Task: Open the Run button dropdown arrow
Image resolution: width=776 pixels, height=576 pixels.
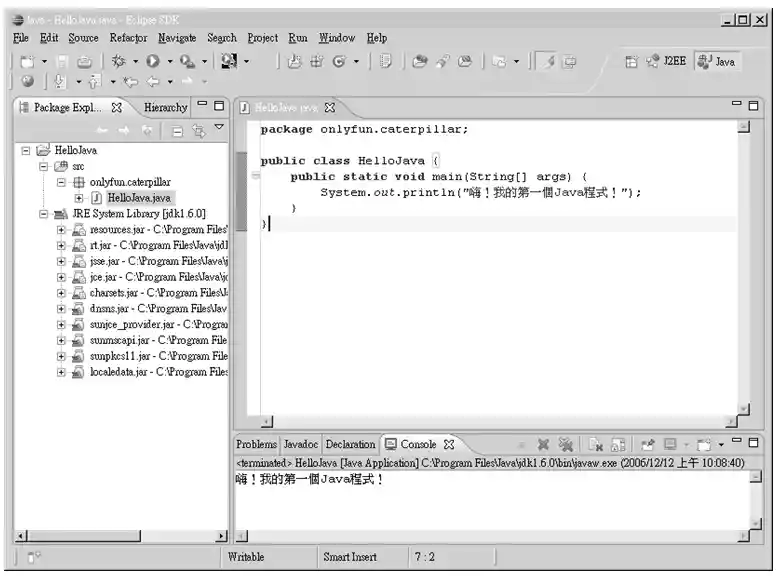Action: [x=170, y=62]
